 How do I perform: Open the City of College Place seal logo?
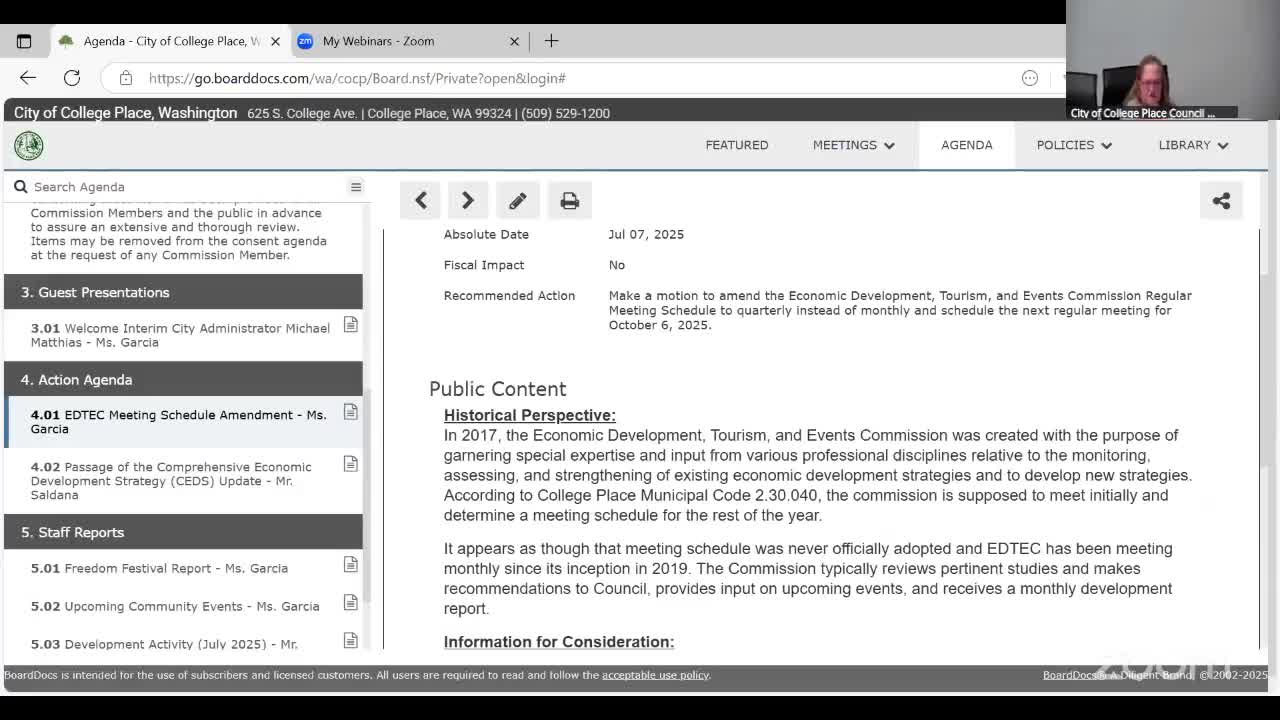[28, 145]
